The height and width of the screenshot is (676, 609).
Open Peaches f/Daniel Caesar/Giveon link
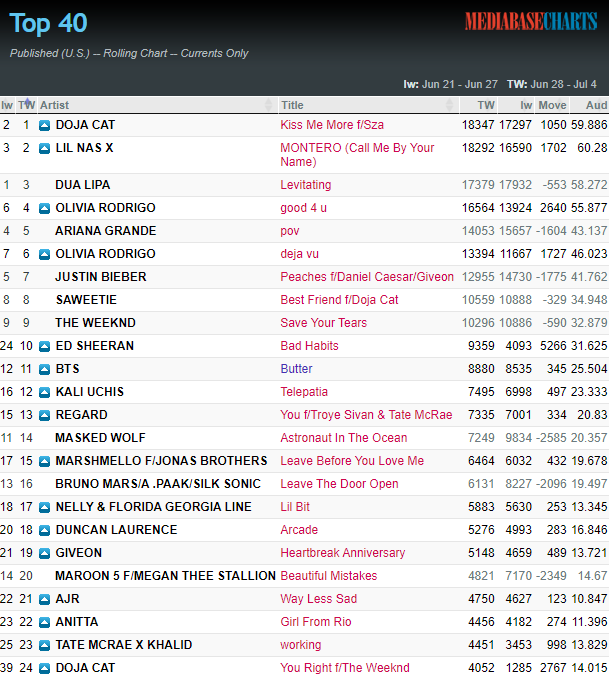[367, 277]
